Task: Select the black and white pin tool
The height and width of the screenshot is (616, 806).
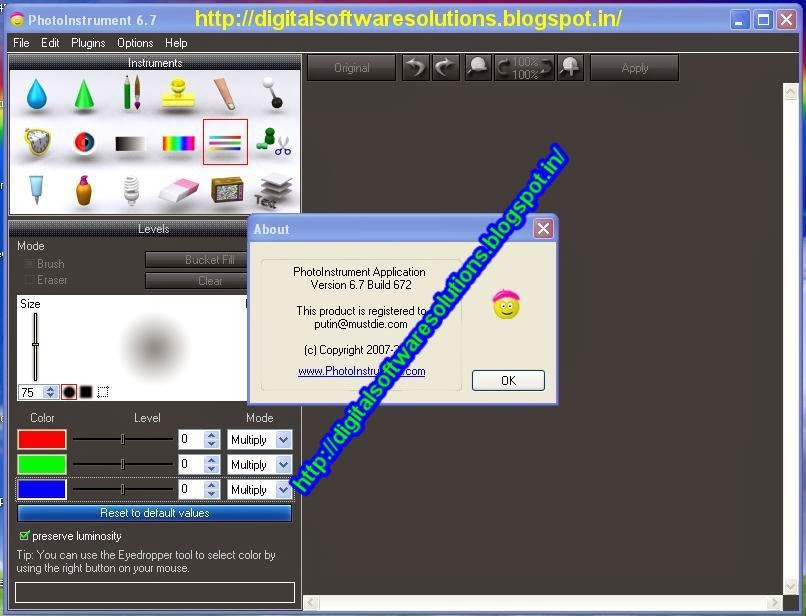Action: [273, 93]
